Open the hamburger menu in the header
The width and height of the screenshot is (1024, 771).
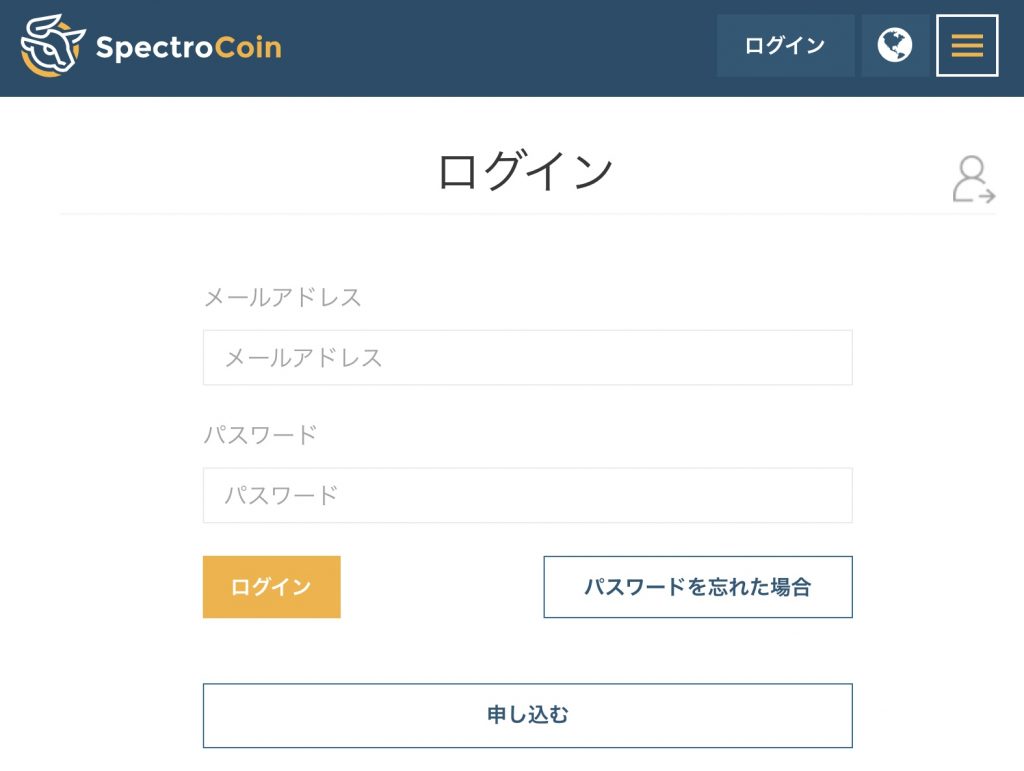[x=967, y=45]
